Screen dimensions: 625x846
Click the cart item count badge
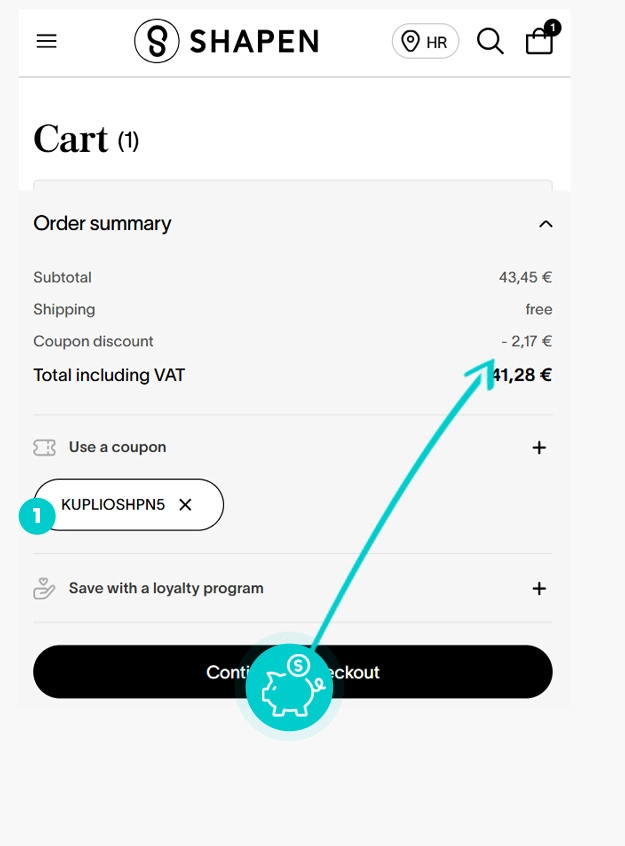(x=552, y=27)
